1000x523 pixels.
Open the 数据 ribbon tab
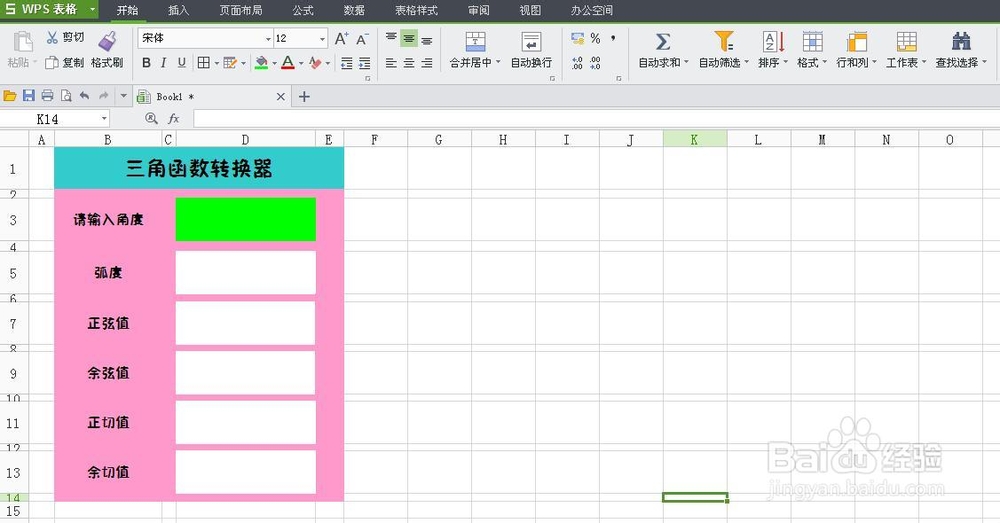354,10
